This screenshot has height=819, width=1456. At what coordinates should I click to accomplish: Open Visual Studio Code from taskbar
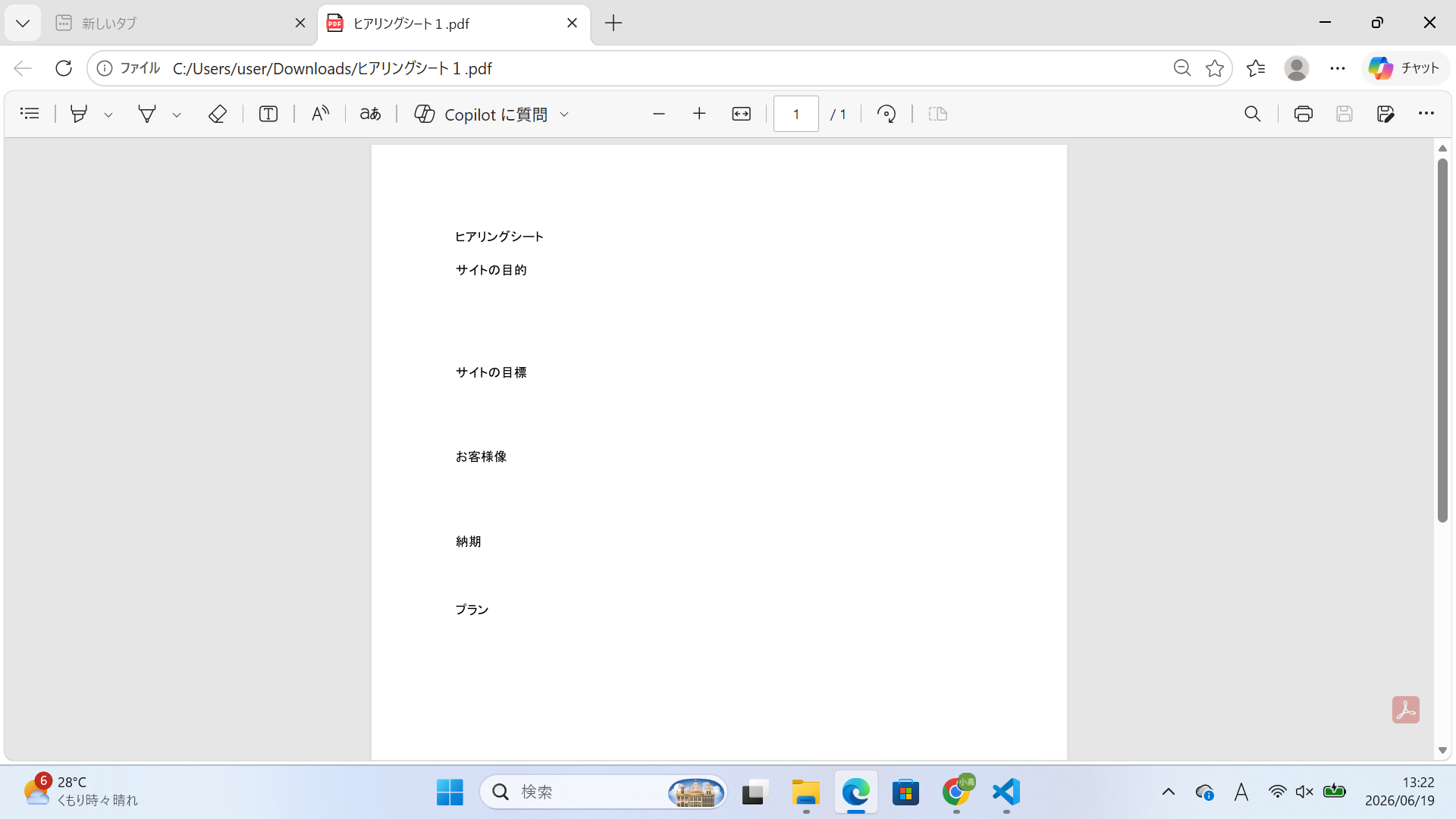click(1006, 792)
